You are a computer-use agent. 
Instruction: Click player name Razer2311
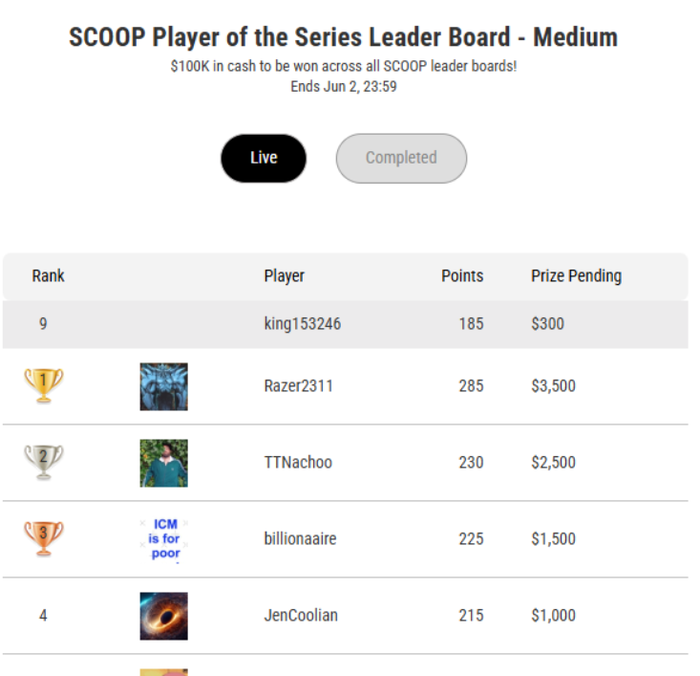(x=298, y=386)
